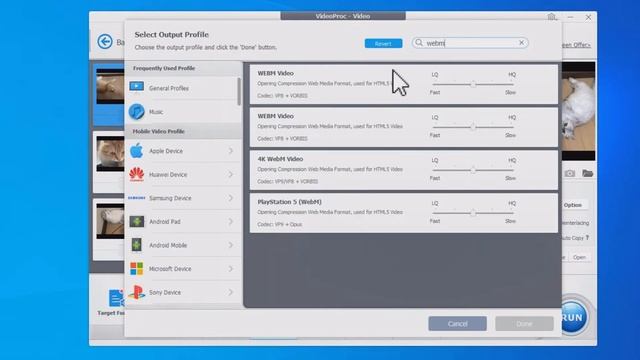Open Music profile category
The height and width of the screenshot is (360, 640).
click(x=182, y=111)
